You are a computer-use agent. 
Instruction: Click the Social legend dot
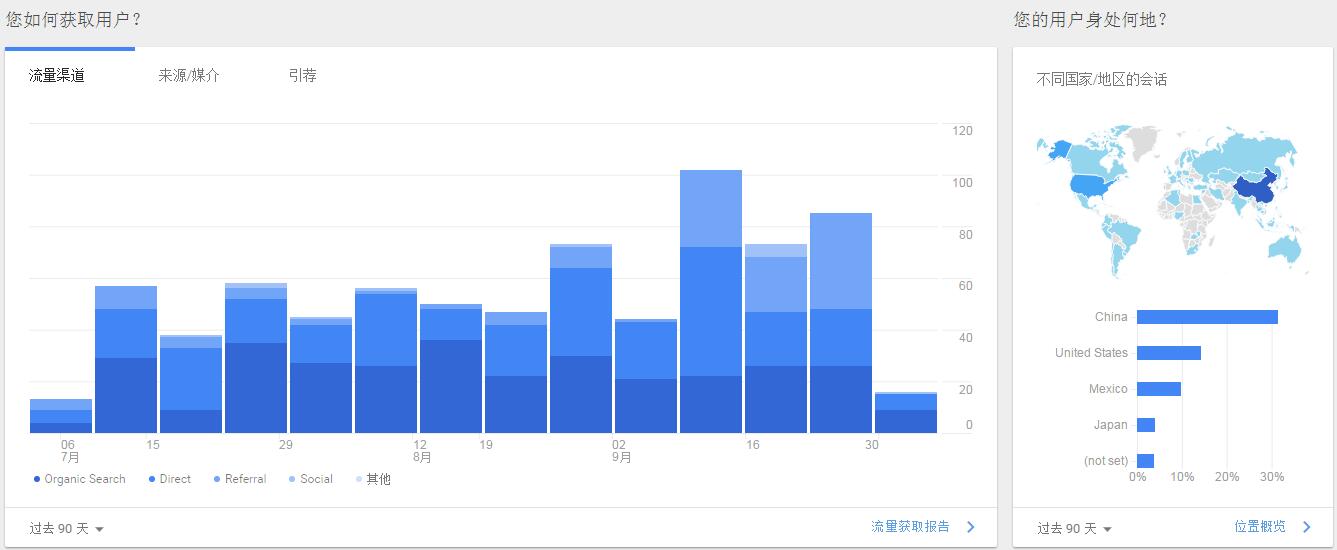point(292,480)
